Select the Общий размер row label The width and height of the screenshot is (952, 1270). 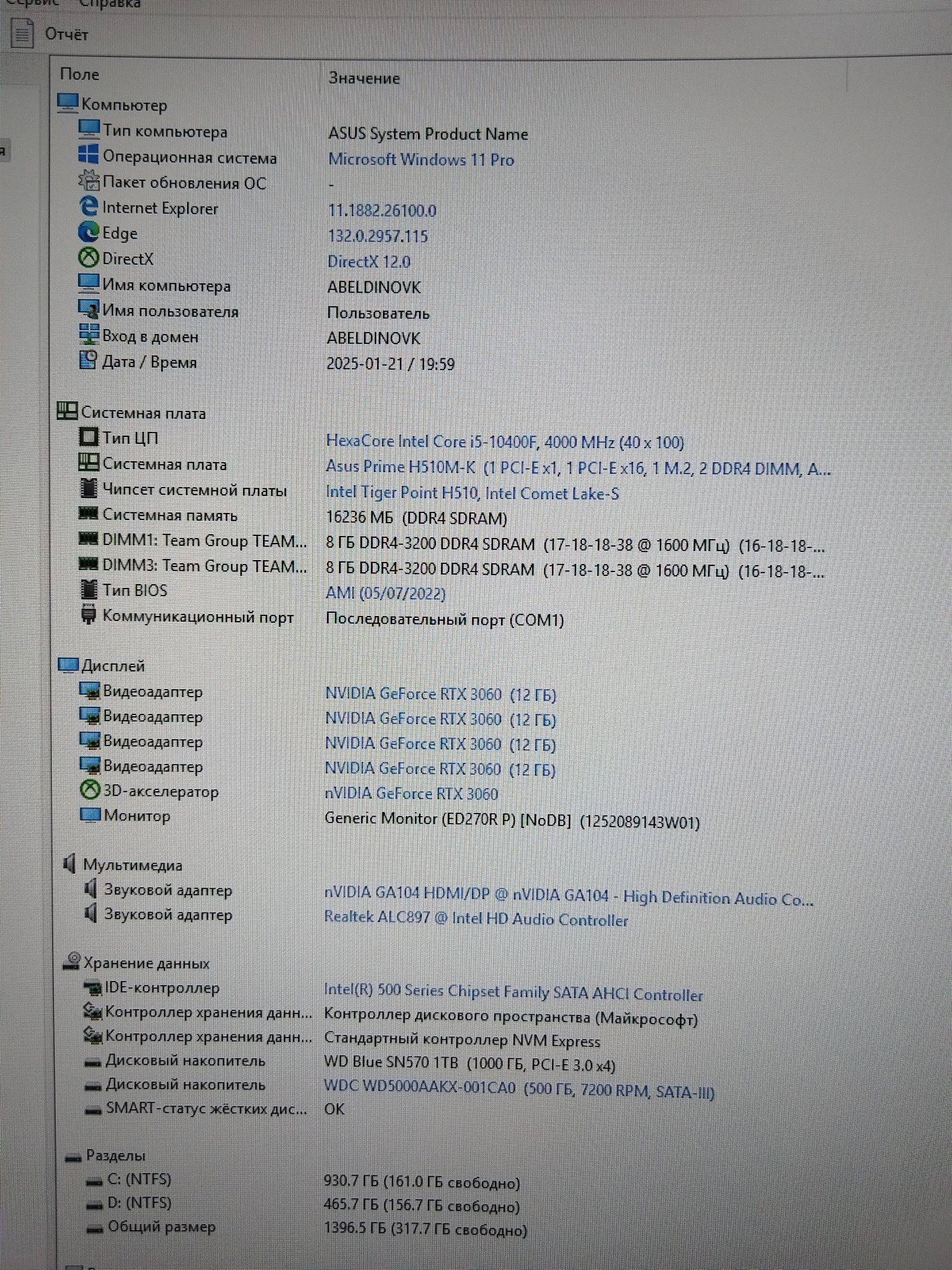coord(161,1227)
